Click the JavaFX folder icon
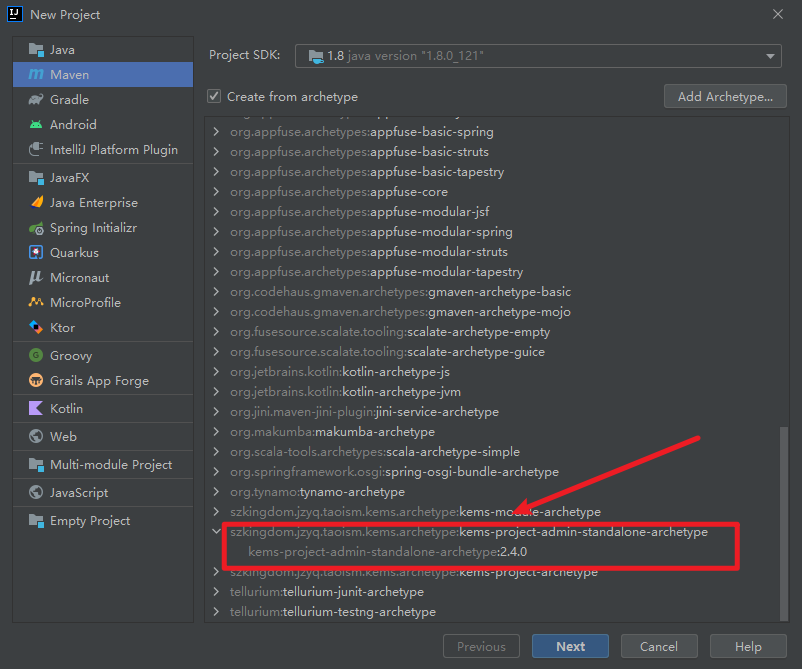802x669 pixels. pyautogui.click(x=36, y=177)
